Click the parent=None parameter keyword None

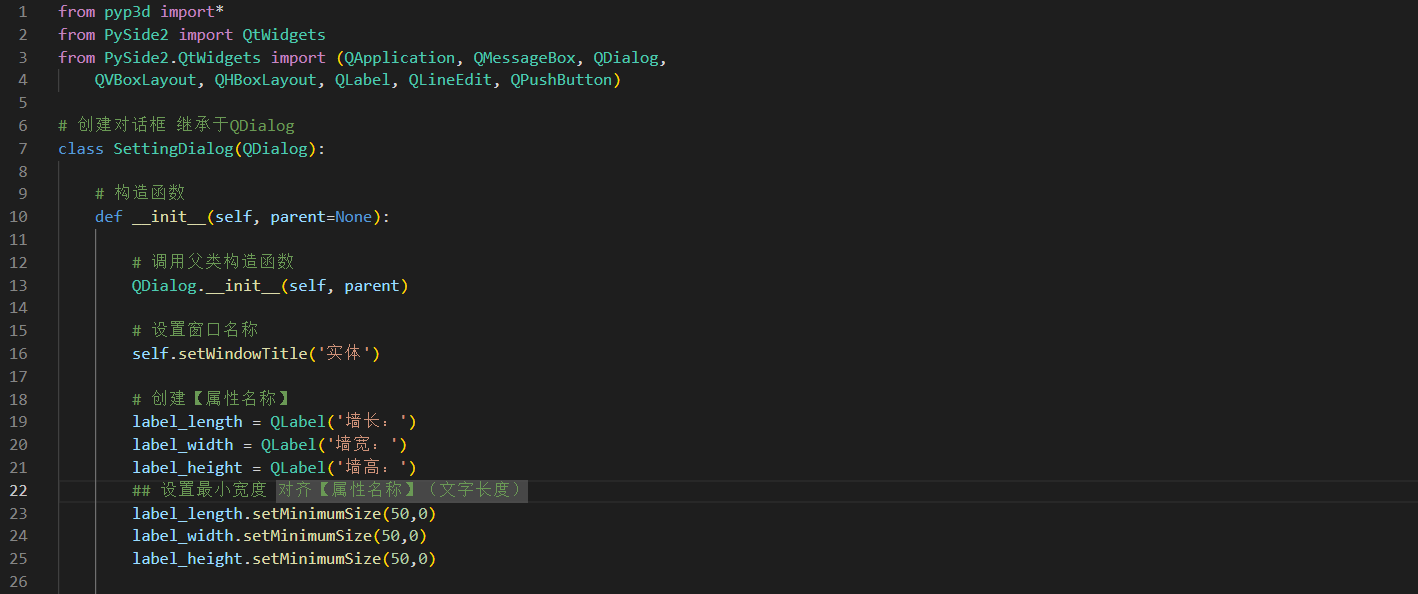point(354,216)
